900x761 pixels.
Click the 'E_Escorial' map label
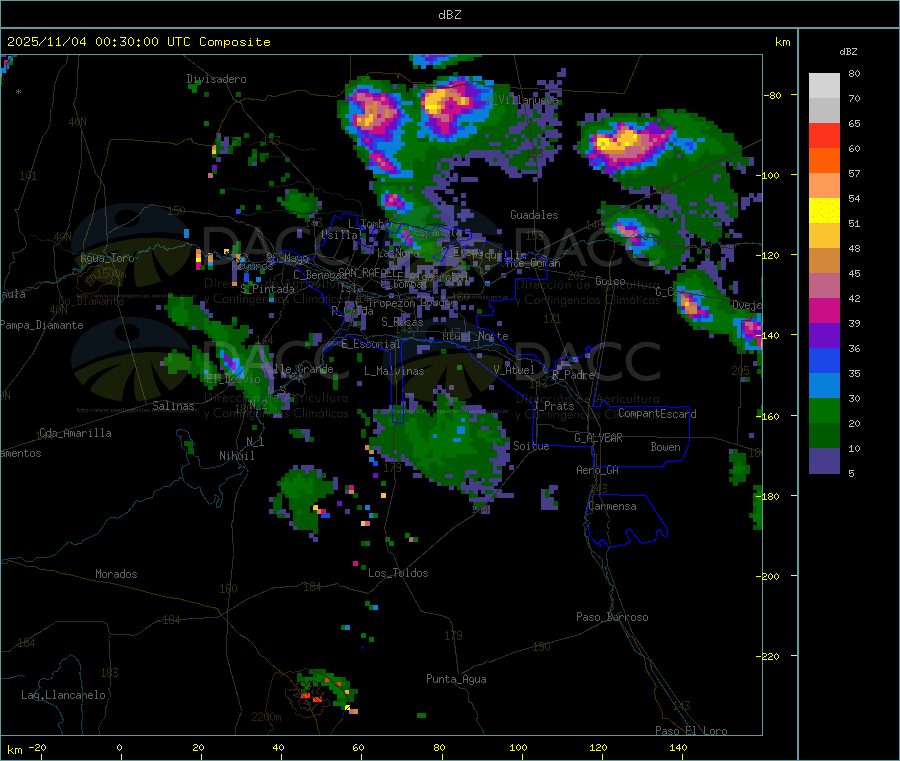coord(371,344)
